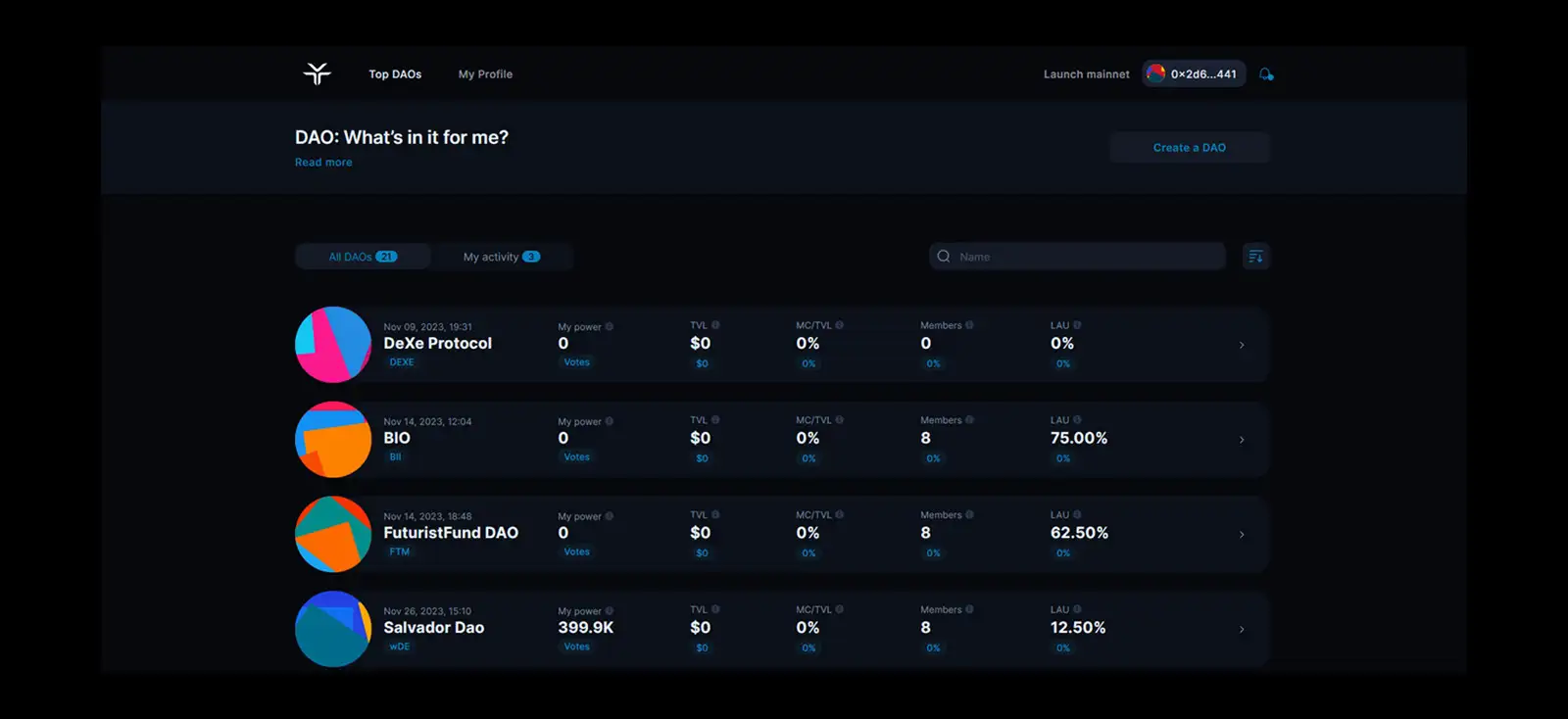Click the wallet avatar icon
1568x719 pixels.
(x=1156, y=73)
